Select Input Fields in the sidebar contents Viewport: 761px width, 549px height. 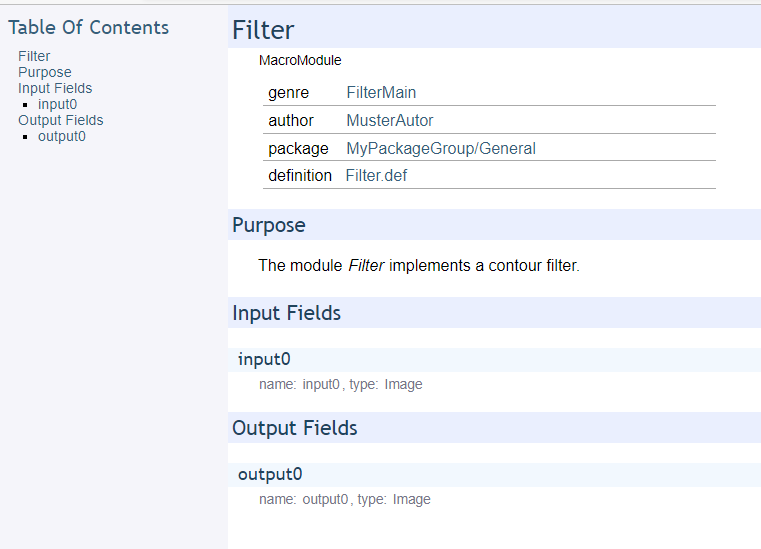tap(55, 88)
